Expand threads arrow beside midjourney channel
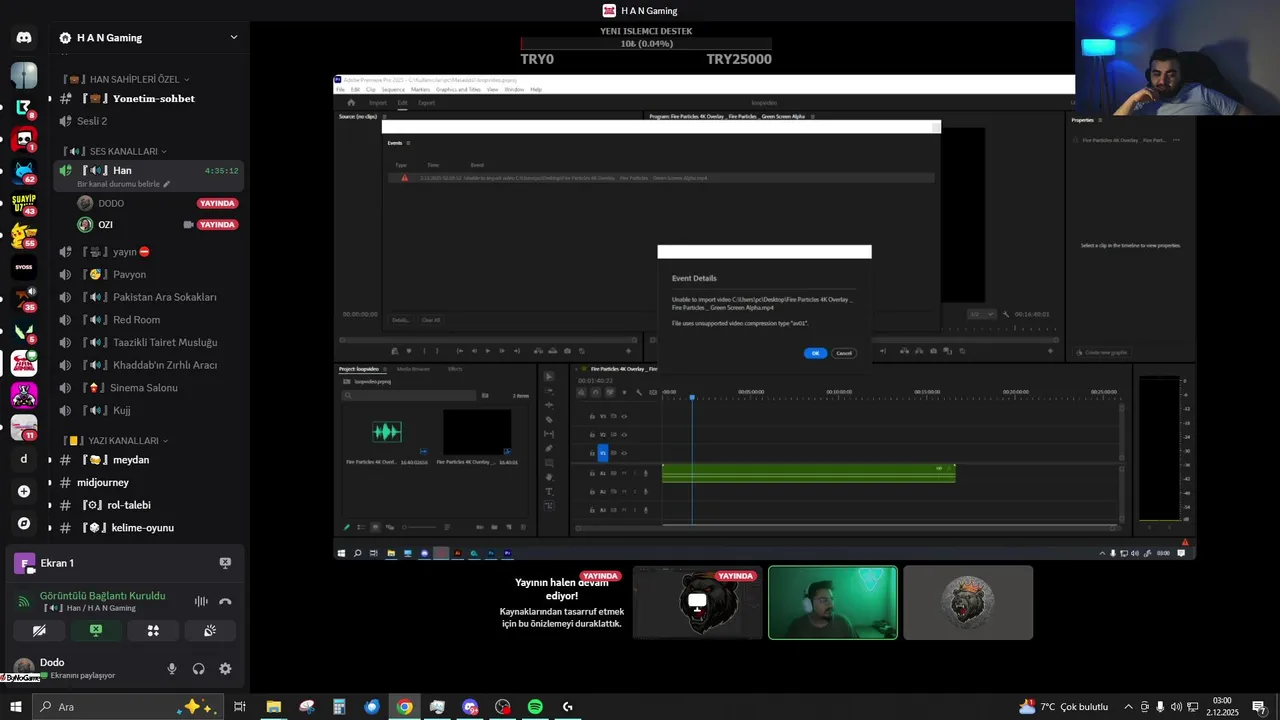The width and height of the screenshot is (1280, 720). click(50, 482)
